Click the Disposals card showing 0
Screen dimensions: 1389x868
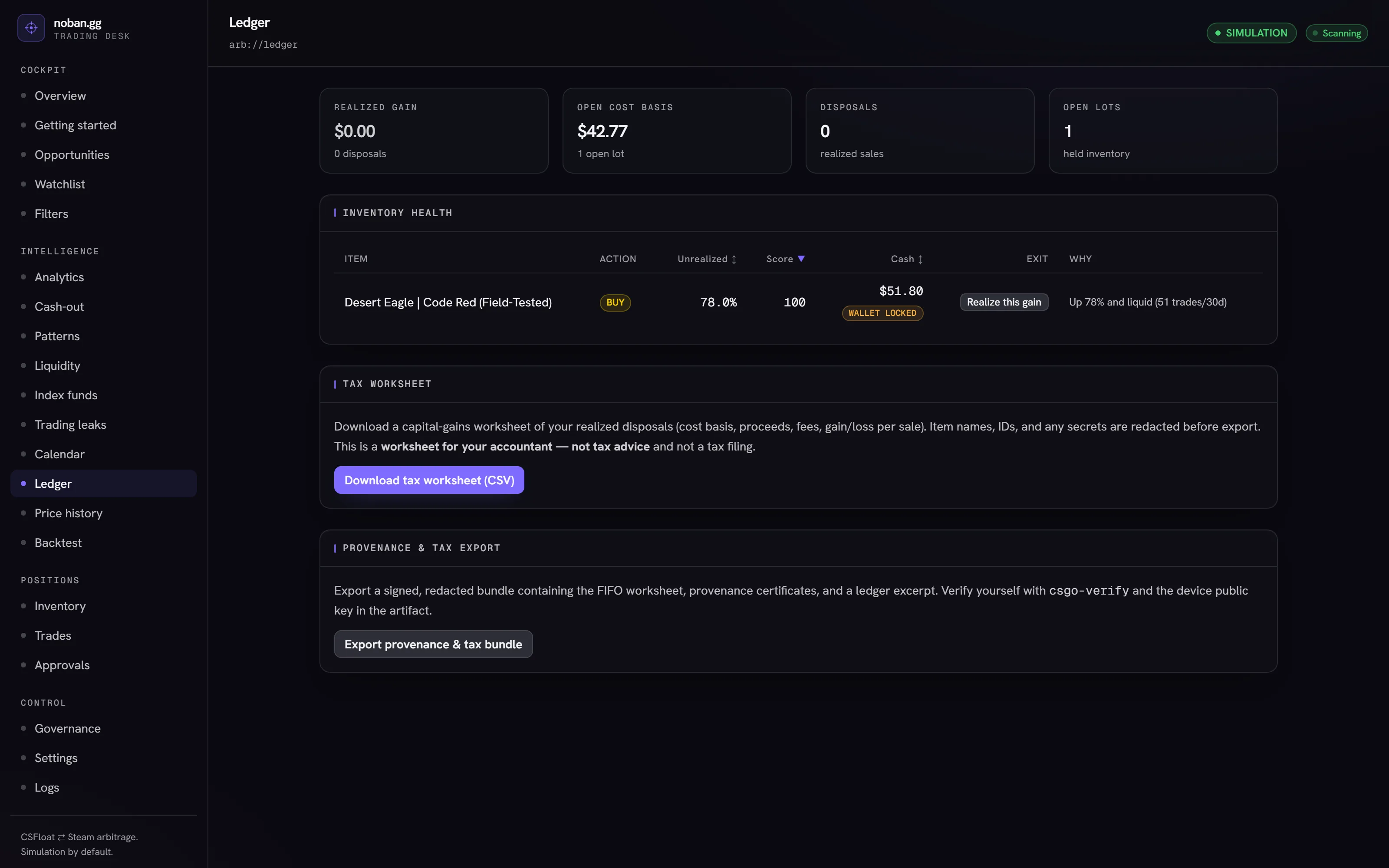pyautogui.click(x=919, y=130)
